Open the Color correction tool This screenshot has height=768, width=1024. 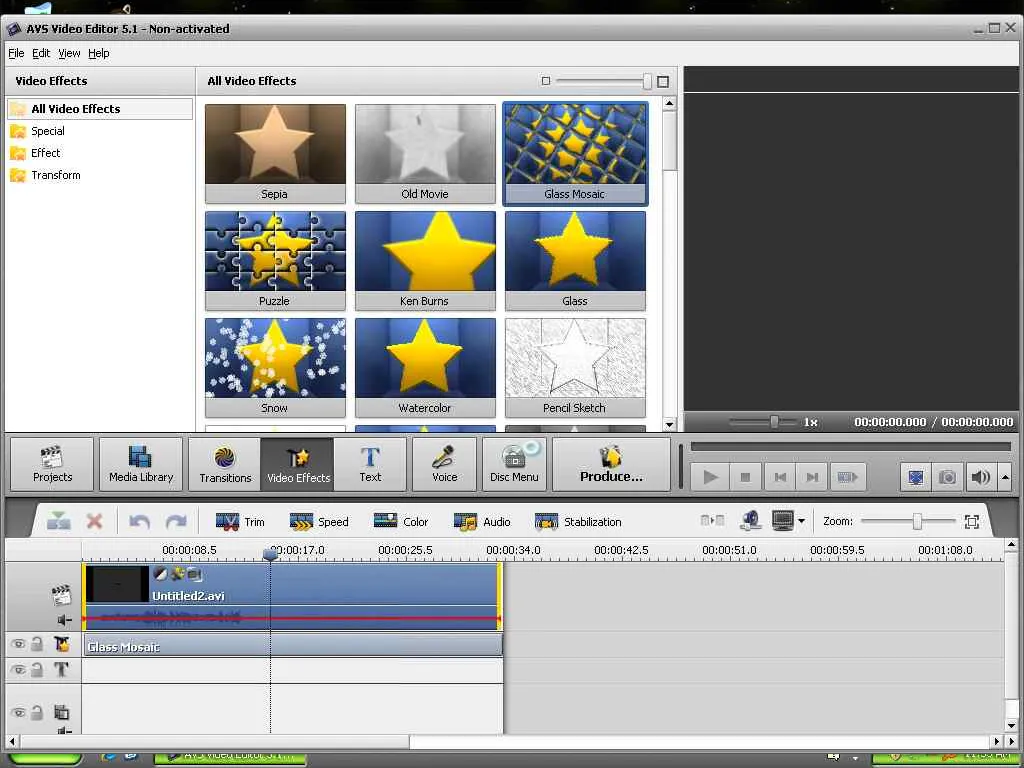click(400, 521)
